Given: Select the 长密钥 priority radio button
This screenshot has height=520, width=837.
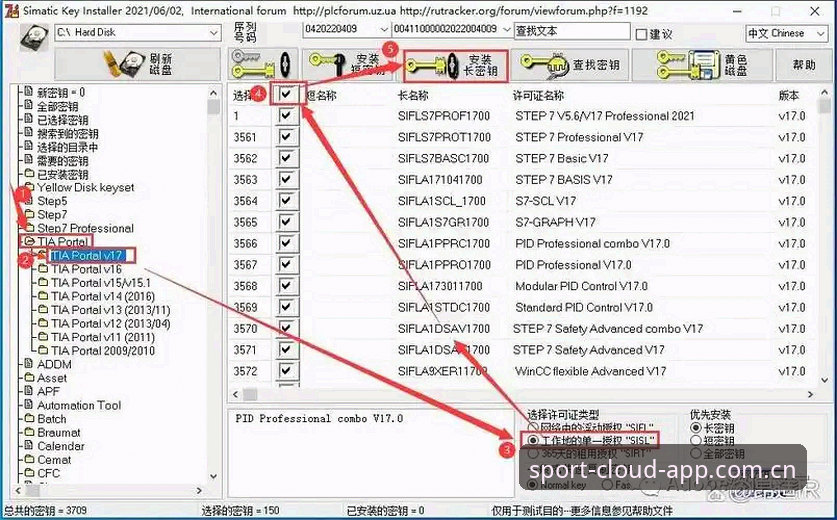Looking at the screenshot, I should (x=696, y=428).
